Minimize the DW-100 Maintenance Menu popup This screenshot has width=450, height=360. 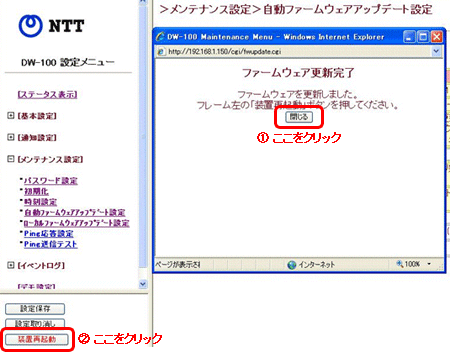(410, 37)
